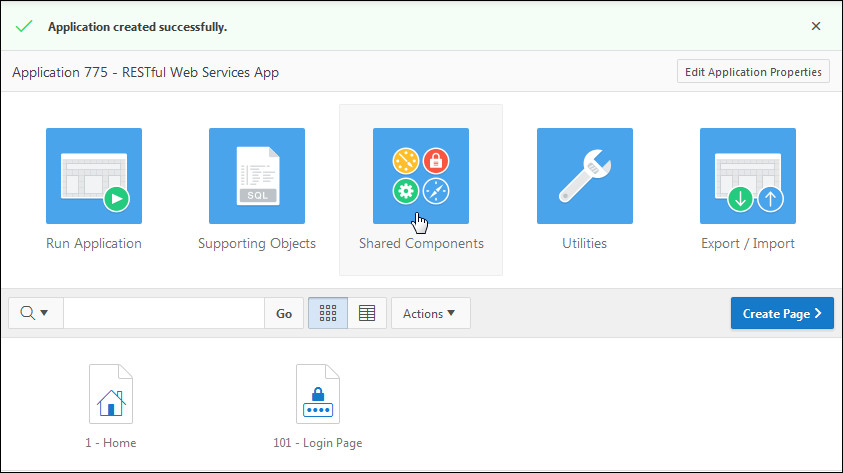Open the 101 - Login Page icon
The width and height of the screenshot is (843, 473).
(x=318, y=394)
